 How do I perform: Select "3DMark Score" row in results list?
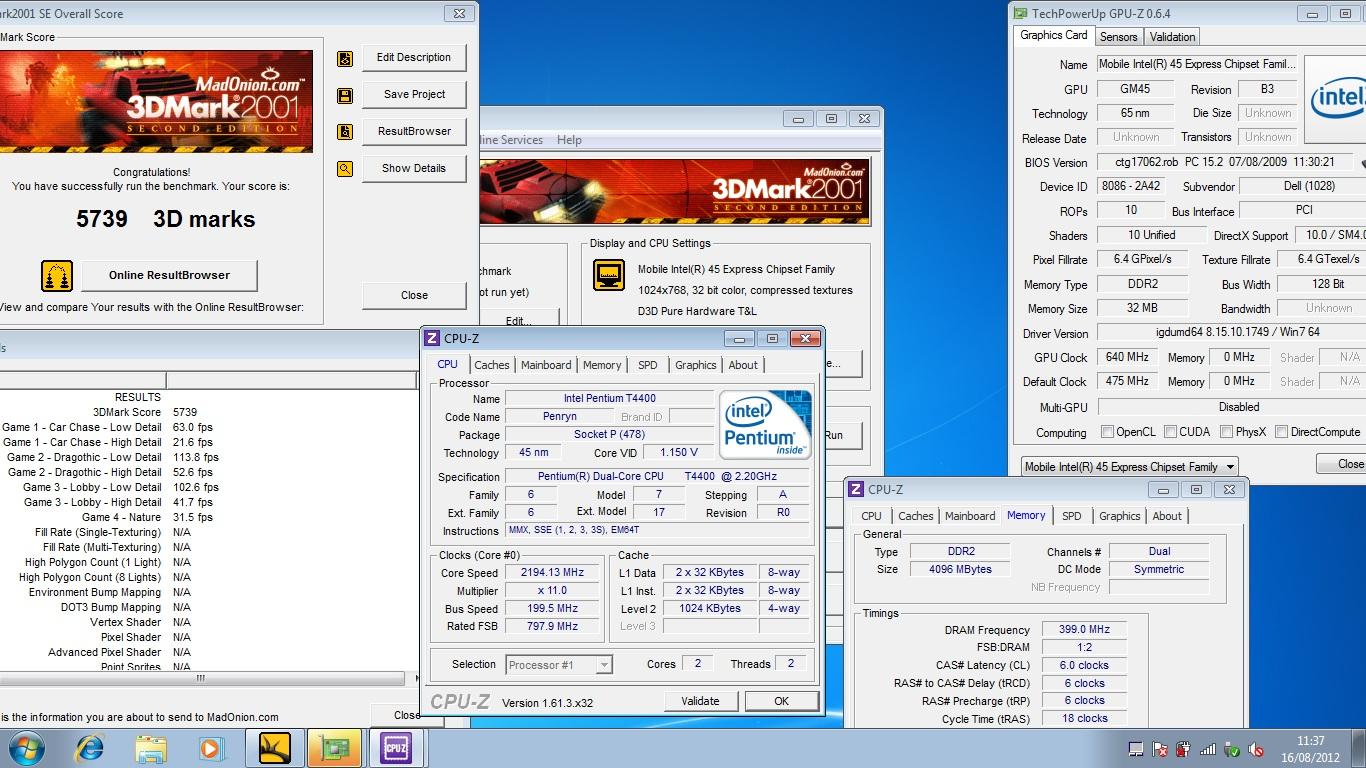[208, 412]
